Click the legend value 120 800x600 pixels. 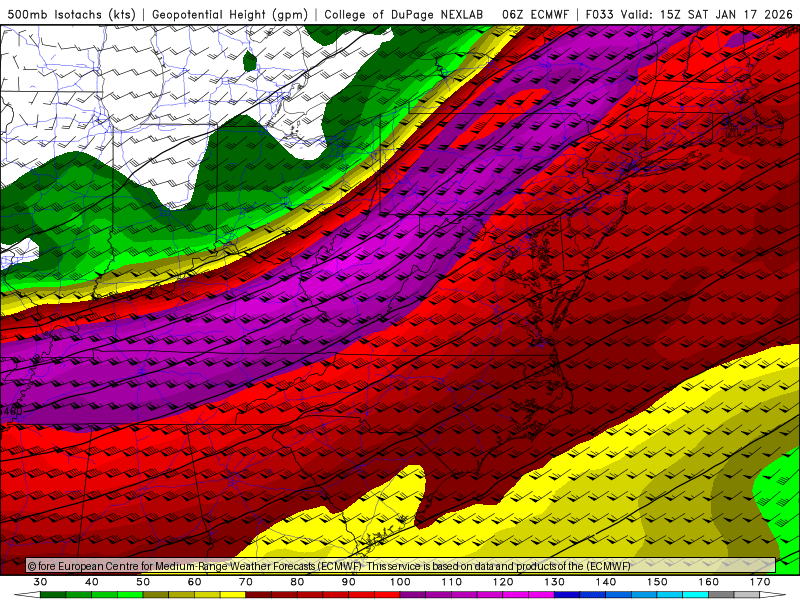pos(503,582)
